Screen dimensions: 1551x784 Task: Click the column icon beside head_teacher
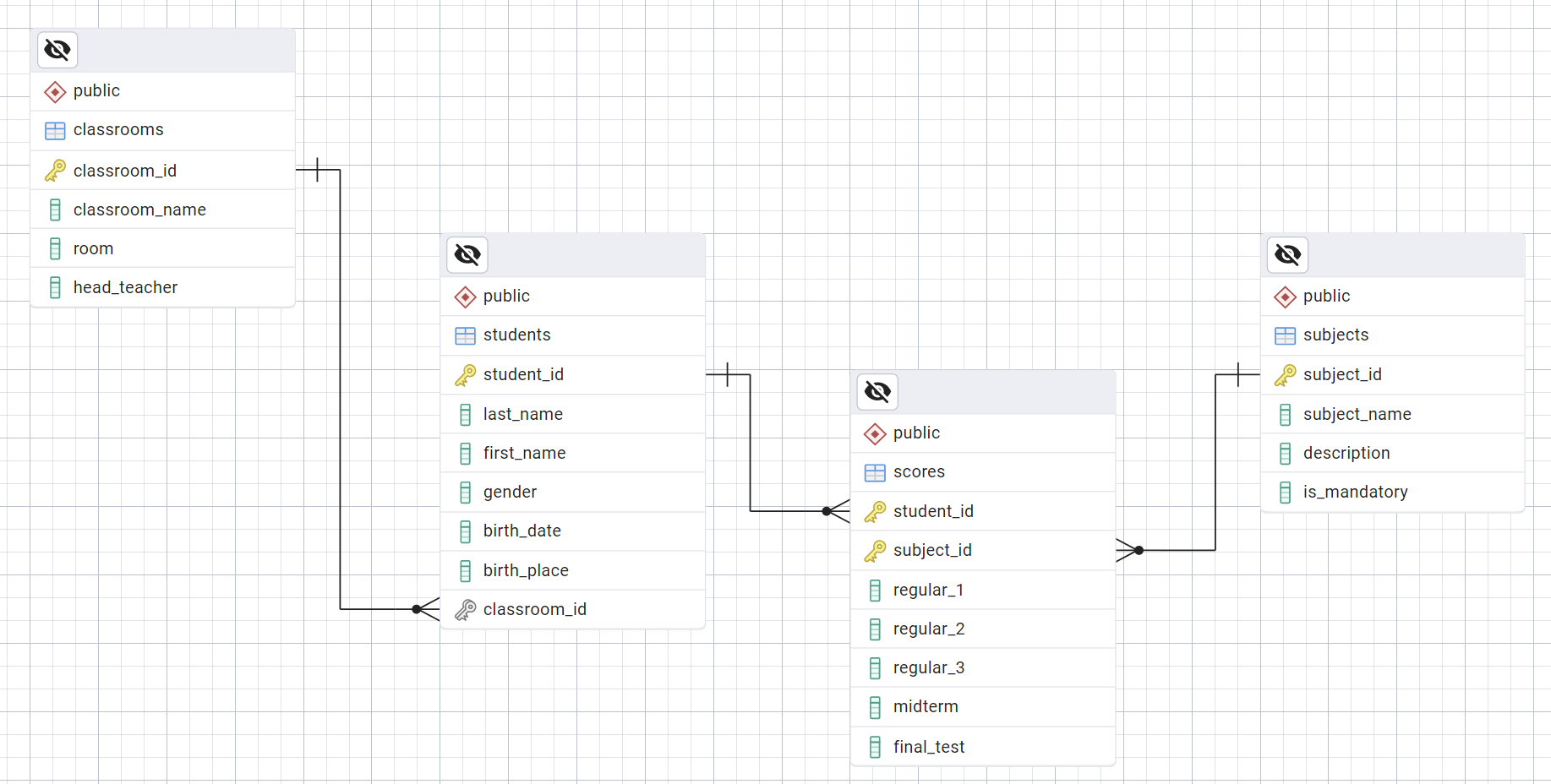55,288
